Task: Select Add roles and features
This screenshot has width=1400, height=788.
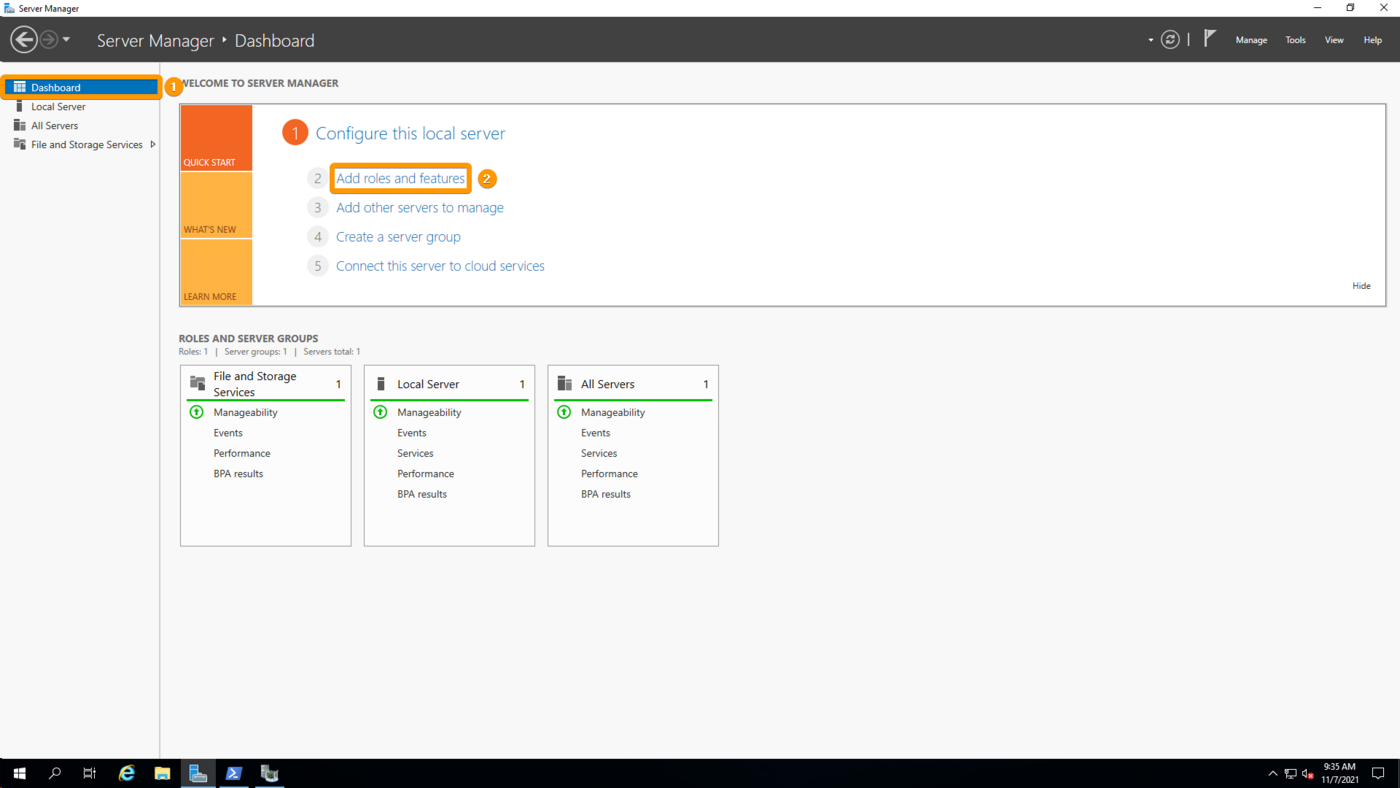Action: (x=400, y=178)
